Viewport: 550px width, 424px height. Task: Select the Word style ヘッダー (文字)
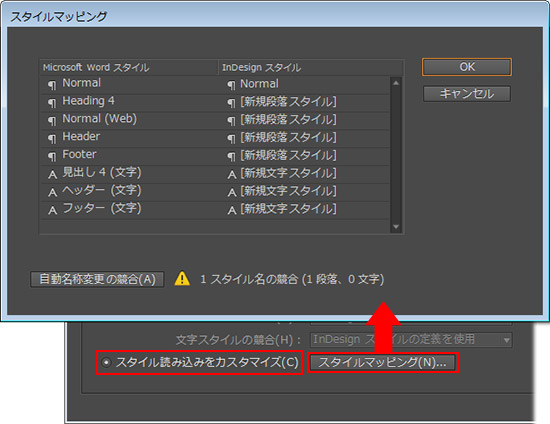coord(129,191)
